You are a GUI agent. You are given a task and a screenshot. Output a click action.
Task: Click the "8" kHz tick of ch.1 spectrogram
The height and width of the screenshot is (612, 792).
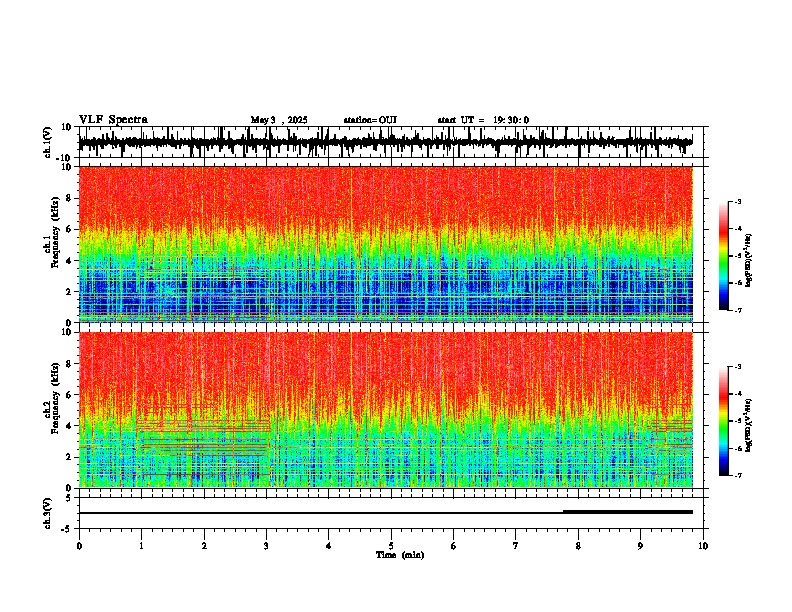tap(70, 198)
